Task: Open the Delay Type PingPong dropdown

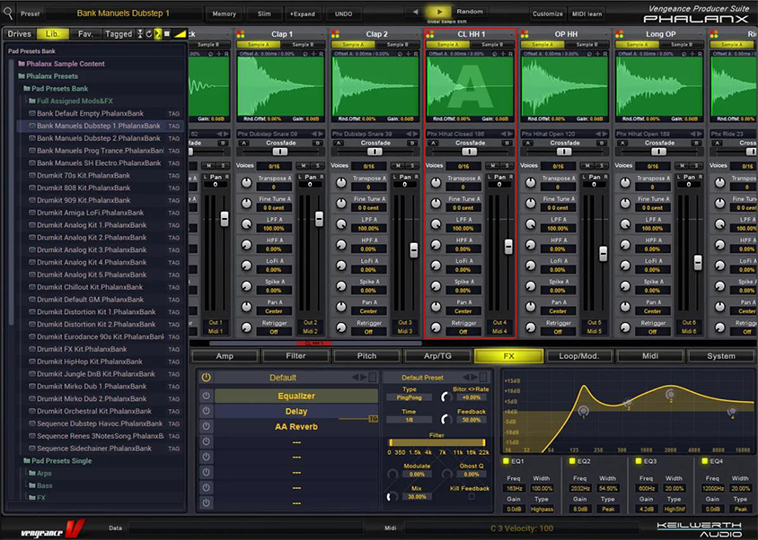Action: point(409,397)
